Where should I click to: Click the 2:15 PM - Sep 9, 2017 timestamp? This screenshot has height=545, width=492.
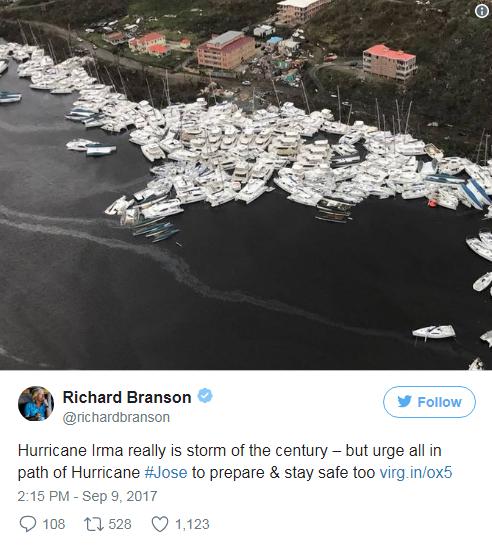[x=88, y=496]
